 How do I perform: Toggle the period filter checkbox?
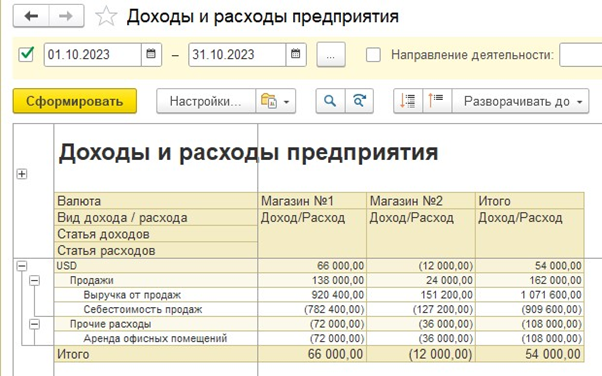coord(26,55)
